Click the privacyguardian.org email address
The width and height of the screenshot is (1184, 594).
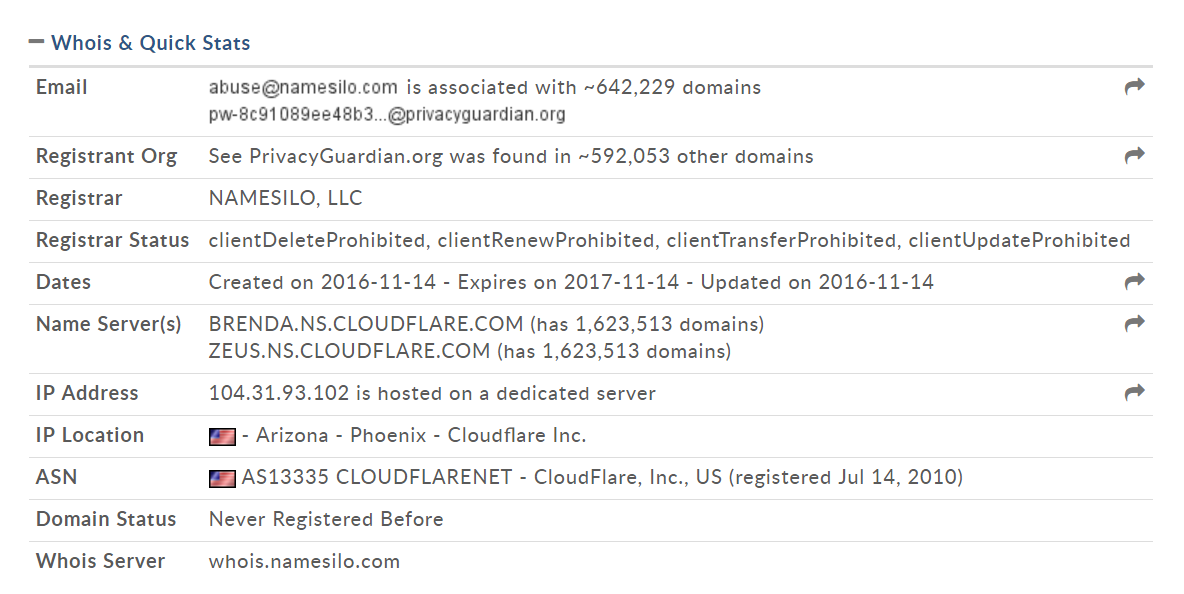click(387, 115)
